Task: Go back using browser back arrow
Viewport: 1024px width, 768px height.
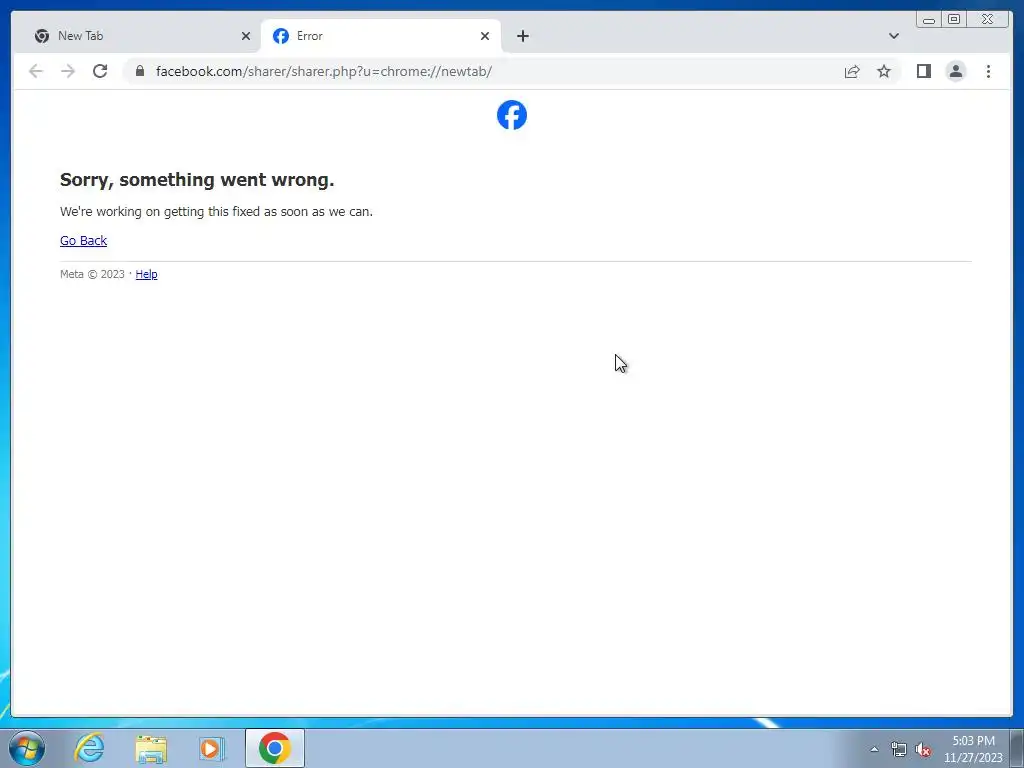Action: click(x=36, y=71)
